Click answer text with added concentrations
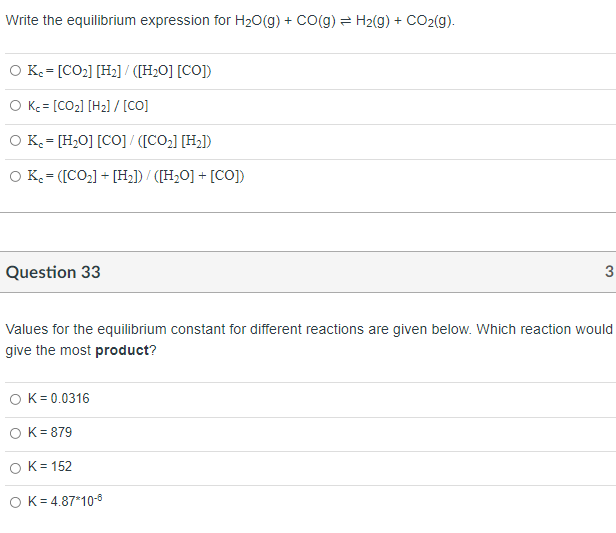The height and width of the screenshot is (533, 616). click(136, 176)
